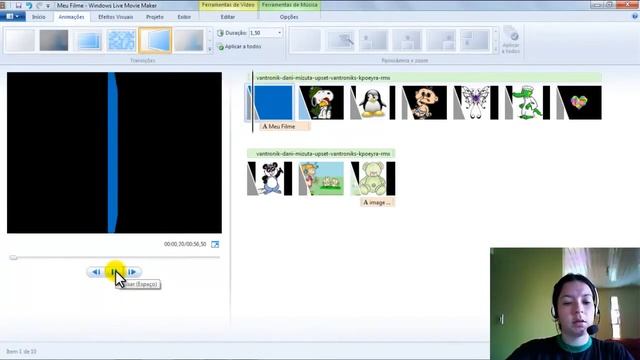Click the 00:00,20/00:56,50 timecode text
Image resolution: width=640 pixels, height=360 pixels.
pyautogui.click(x=185, y=244)
